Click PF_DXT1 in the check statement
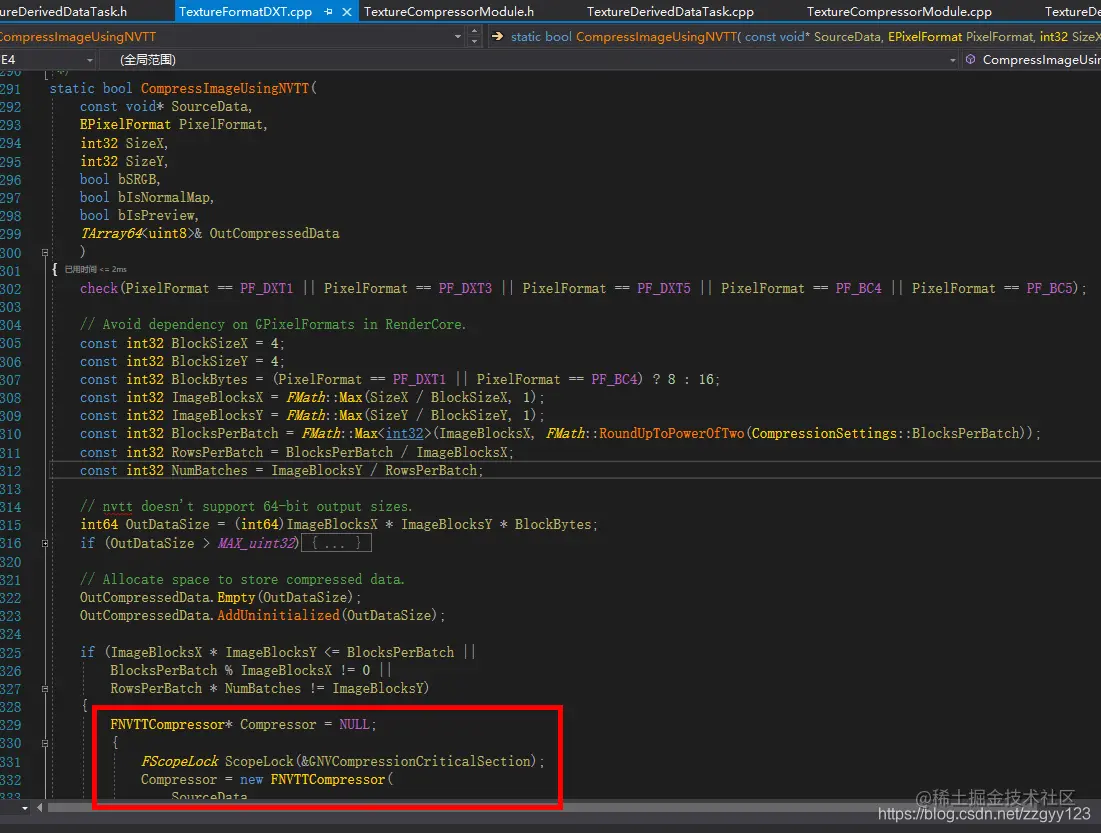The width and height of the screenshot is (1101, 833). coord(266,289)
